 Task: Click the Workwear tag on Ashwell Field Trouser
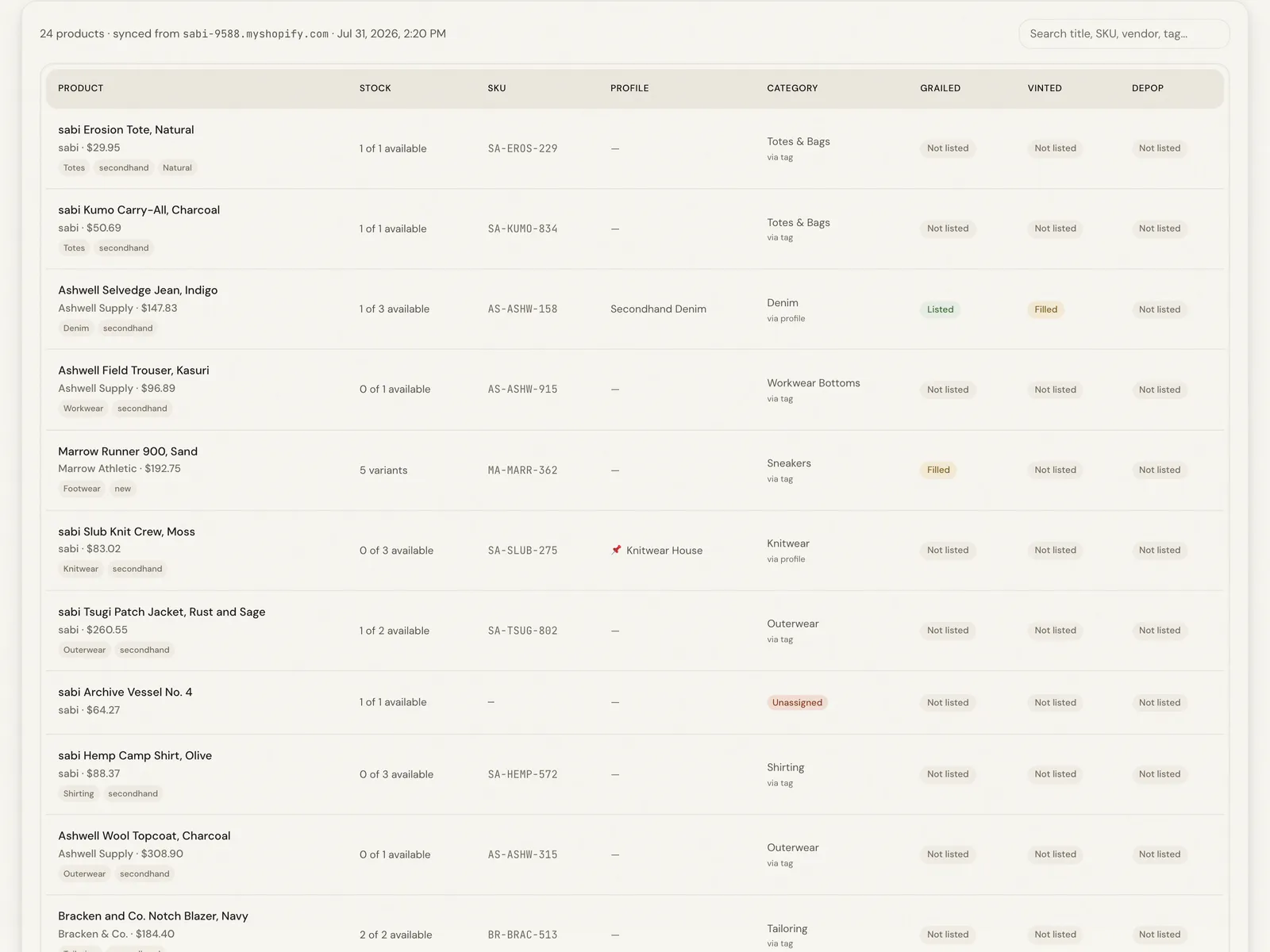(x=83, y=409)
